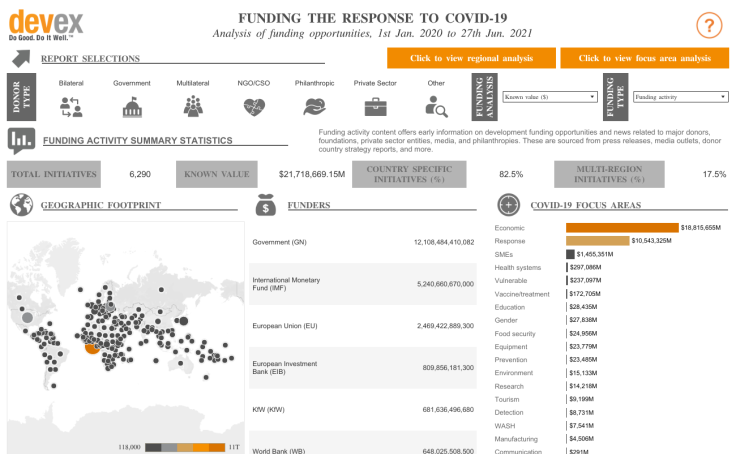Select European Investment Bank (EIB) row
The image size is (736, 454).
coord(363,368)
